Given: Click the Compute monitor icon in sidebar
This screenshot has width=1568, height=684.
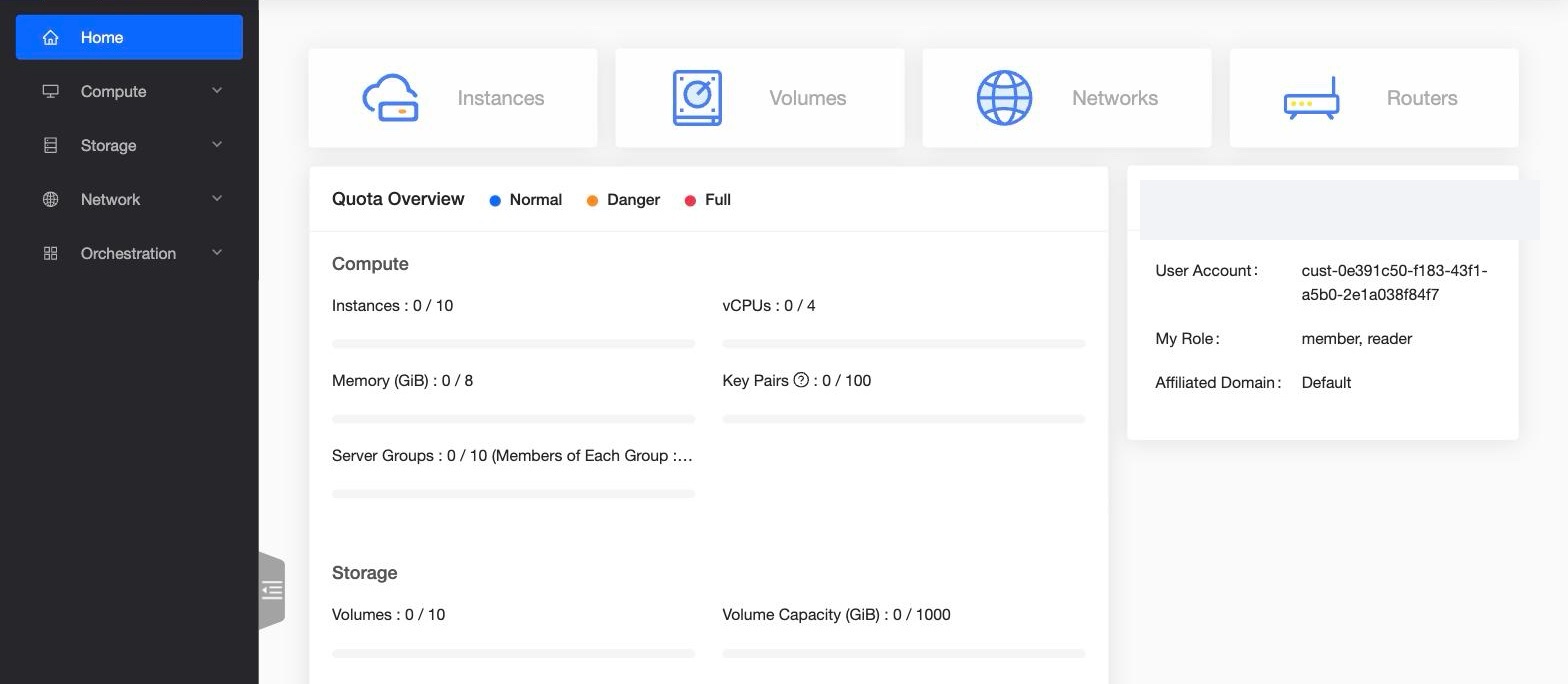Looking at the screenshot, I should [50, 91].
